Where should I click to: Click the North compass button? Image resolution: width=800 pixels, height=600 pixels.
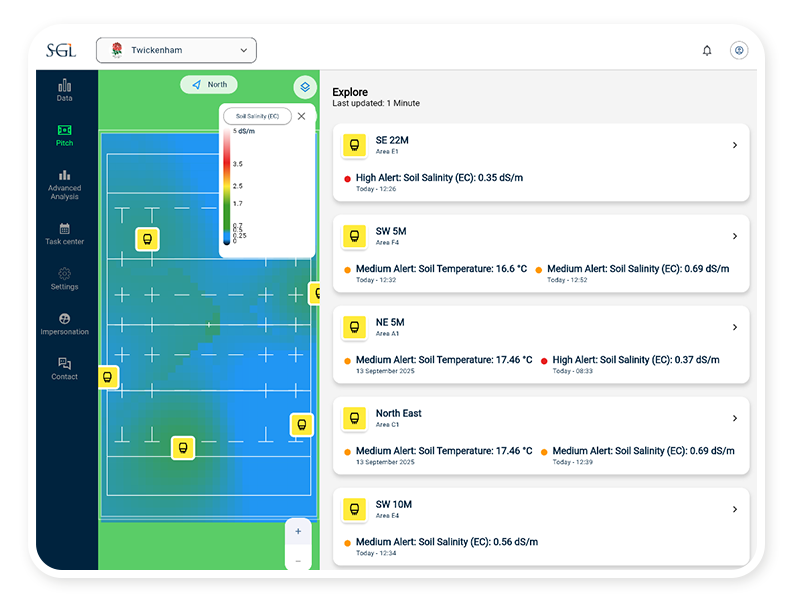(209, 85)
